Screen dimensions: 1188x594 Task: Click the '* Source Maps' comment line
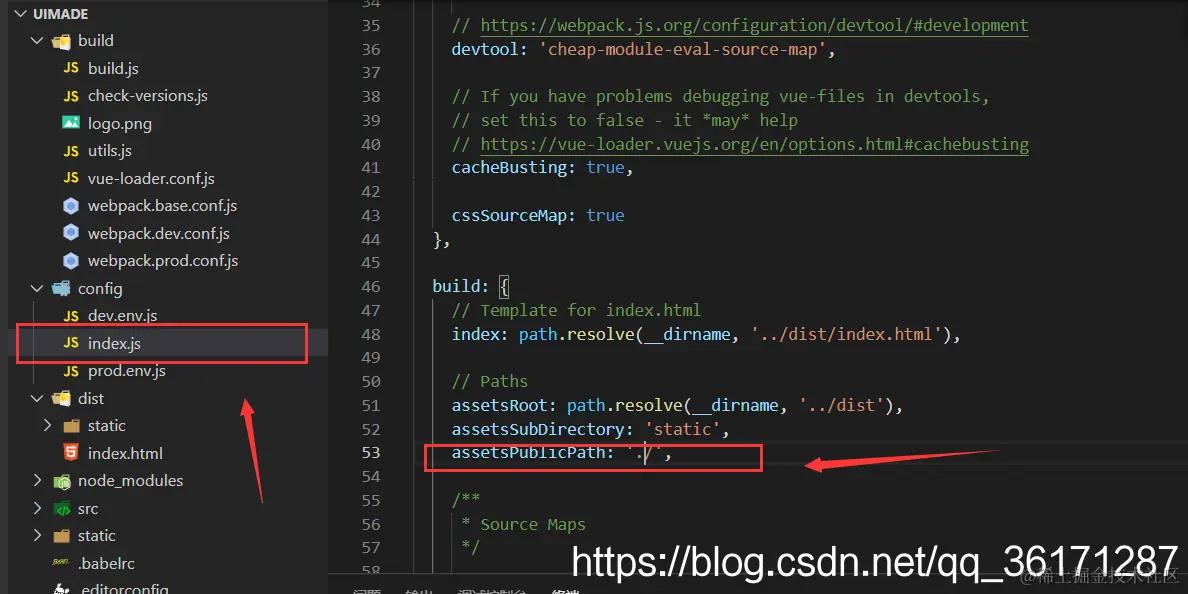524,524
